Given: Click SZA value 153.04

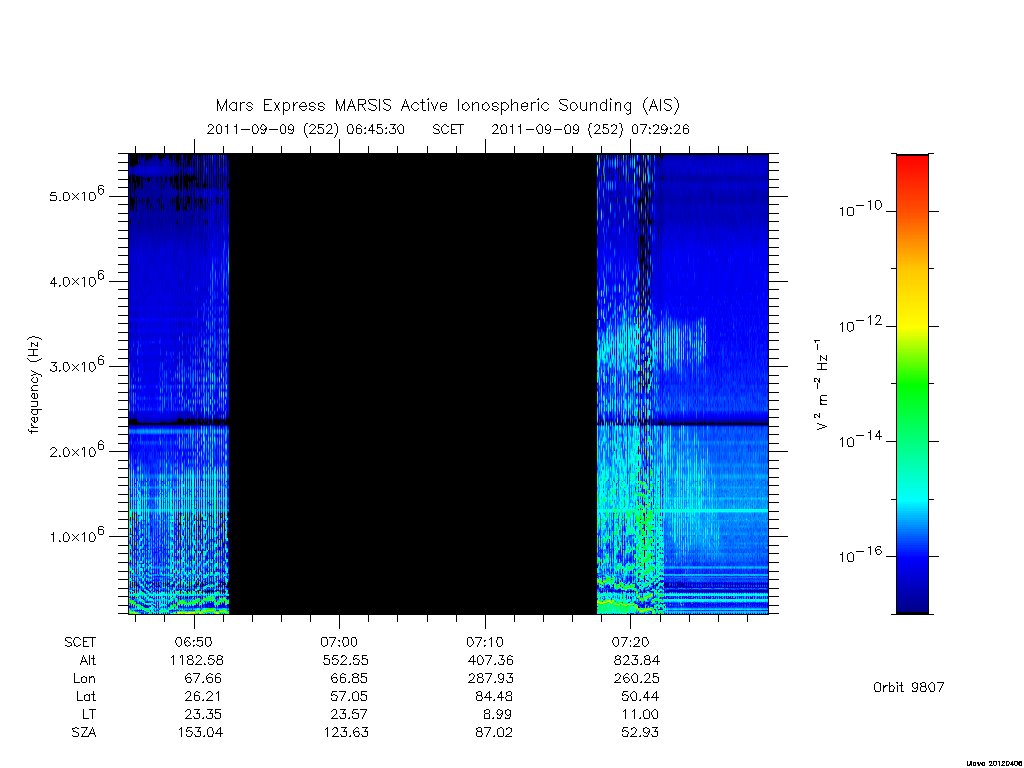Looking at the screenshot, I should pos(200,733).
